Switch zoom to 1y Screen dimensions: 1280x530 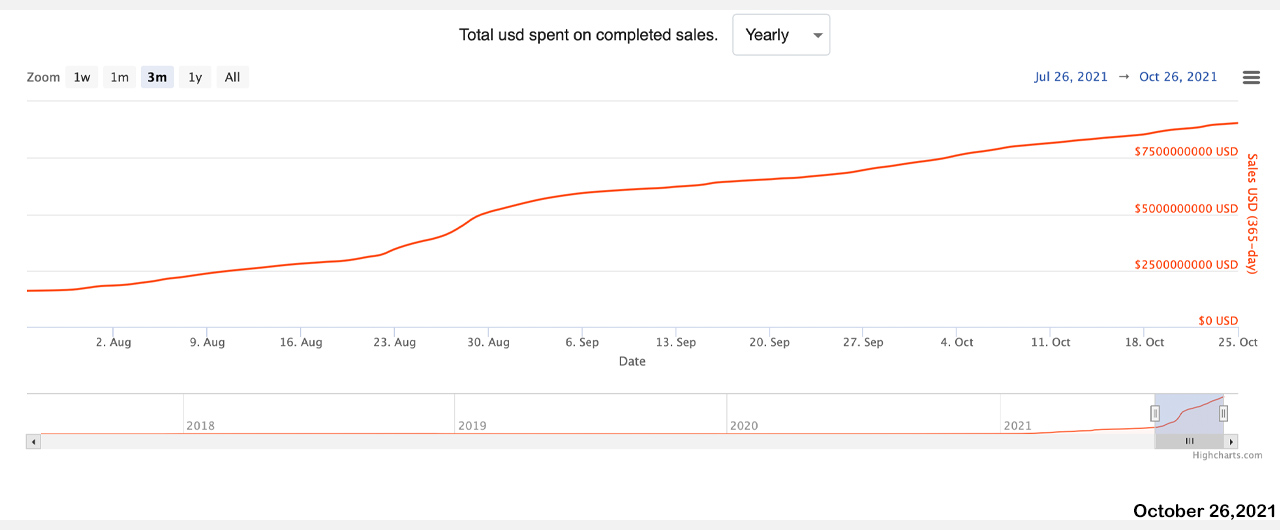(195, 78)
